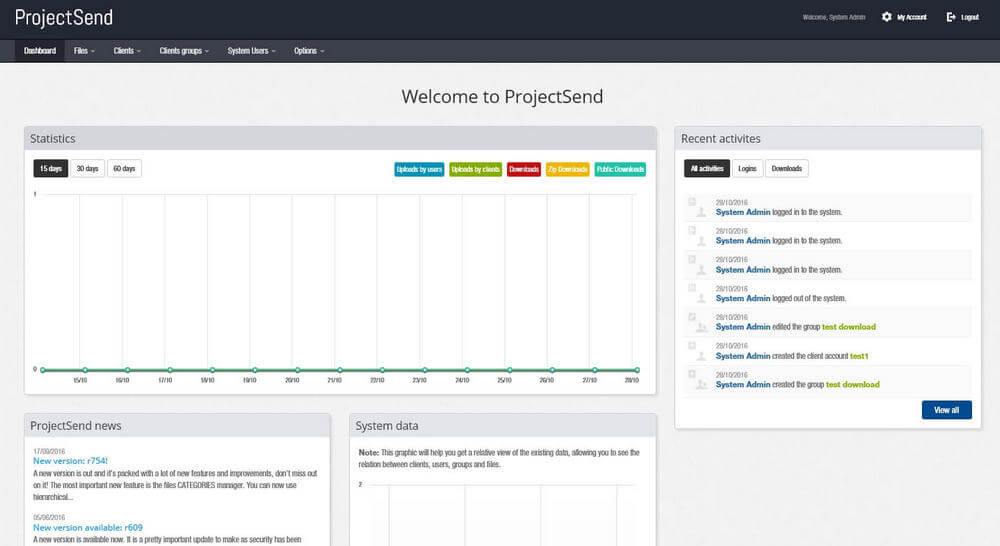This screenshot has width=1000, height=546.
Task: Click the Statistics panel heading
Action: 52,138
